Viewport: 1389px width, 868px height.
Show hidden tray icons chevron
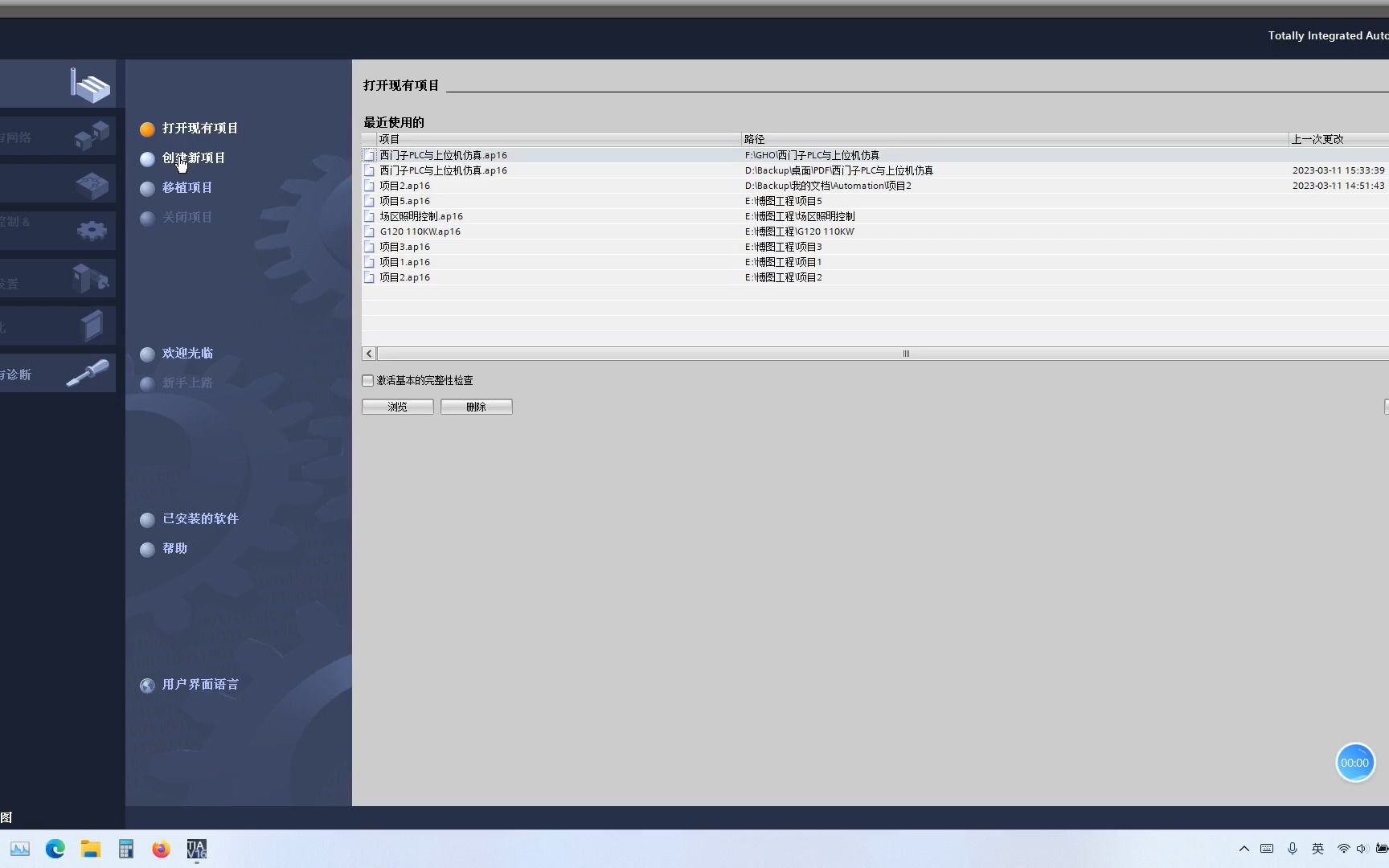pyautogui.click(x=1244, y=849)
